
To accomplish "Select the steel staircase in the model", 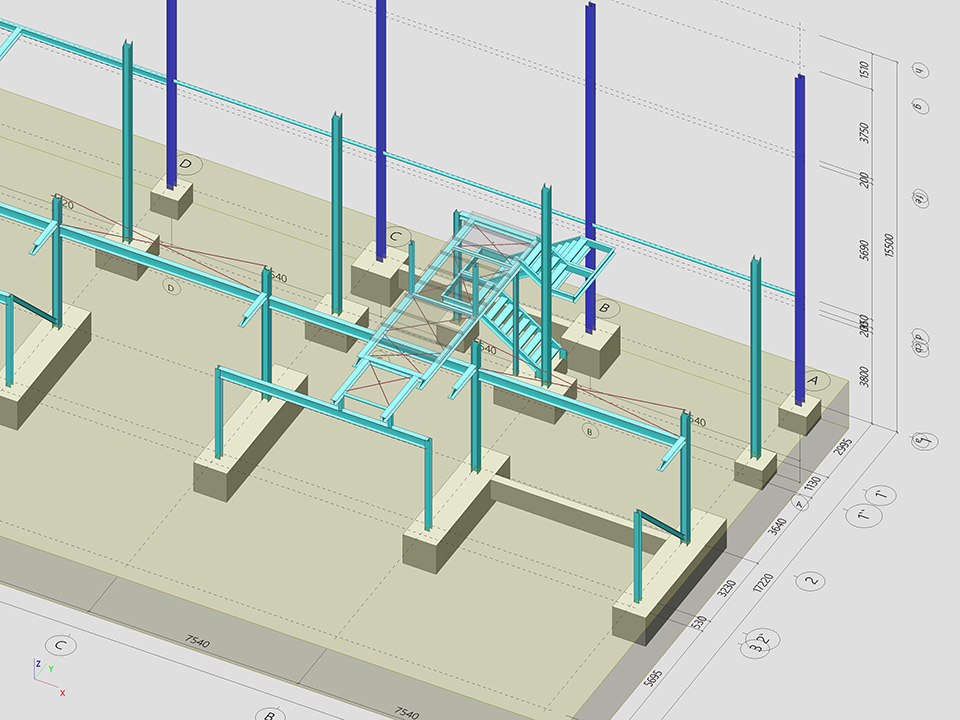I will pyautogui.click(x=530, y=300).
